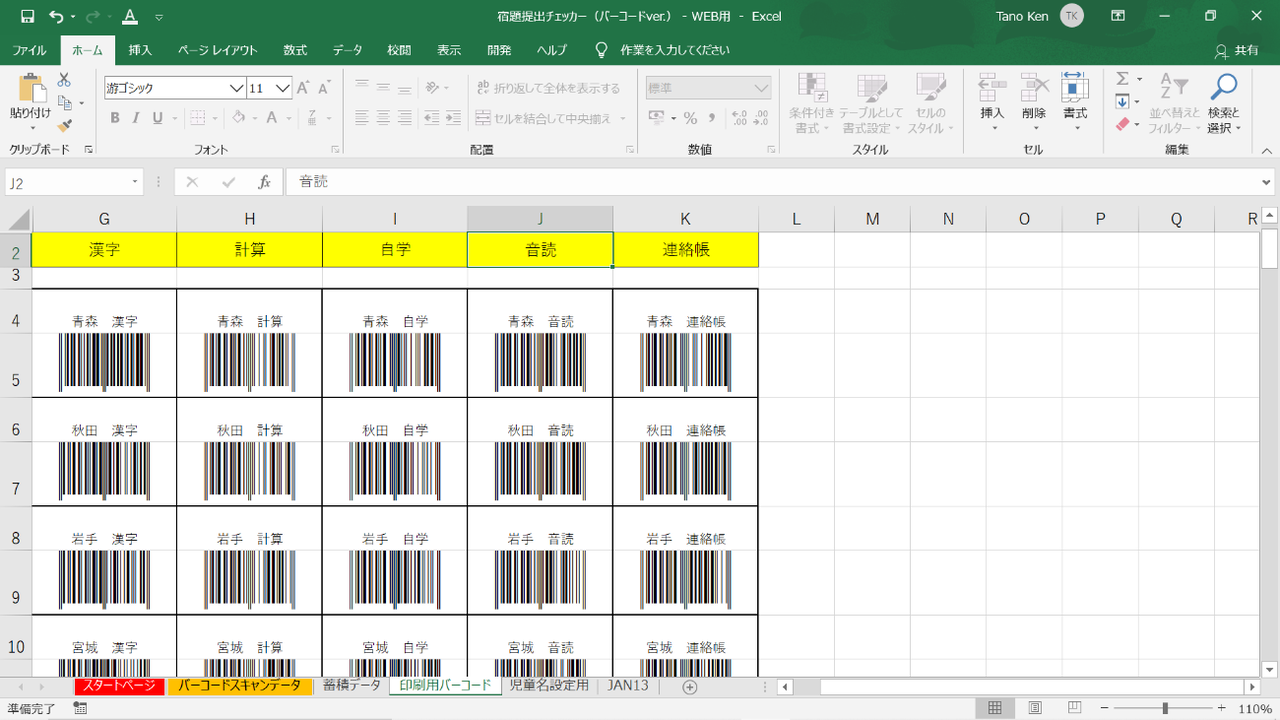Switch to the 挿入 ribbon tab
1280x720 pixels.
click(140, 50)
